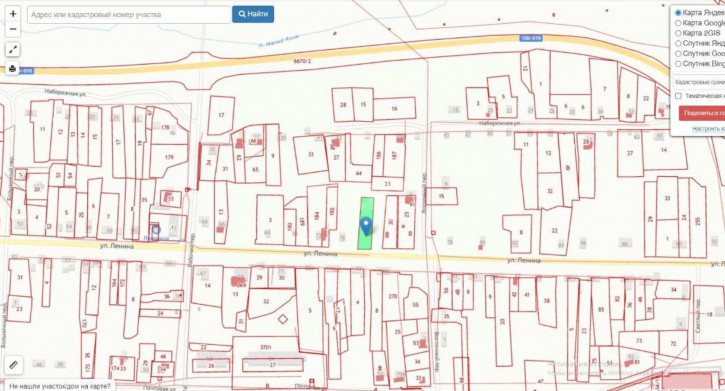This screenshot has height=391, width=725.
Task: Click the blue location pin marker
Action: 366,226
